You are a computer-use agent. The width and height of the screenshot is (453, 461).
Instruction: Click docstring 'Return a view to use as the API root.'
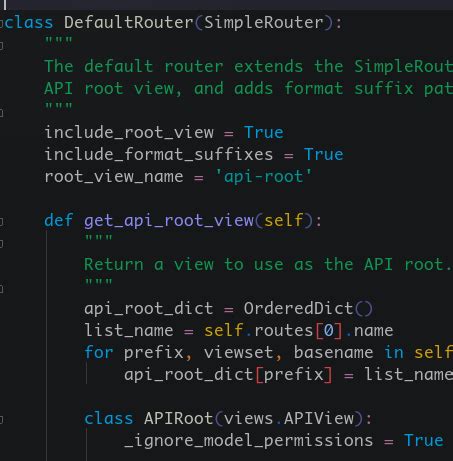pyautogui.click(x=268, y=264)
